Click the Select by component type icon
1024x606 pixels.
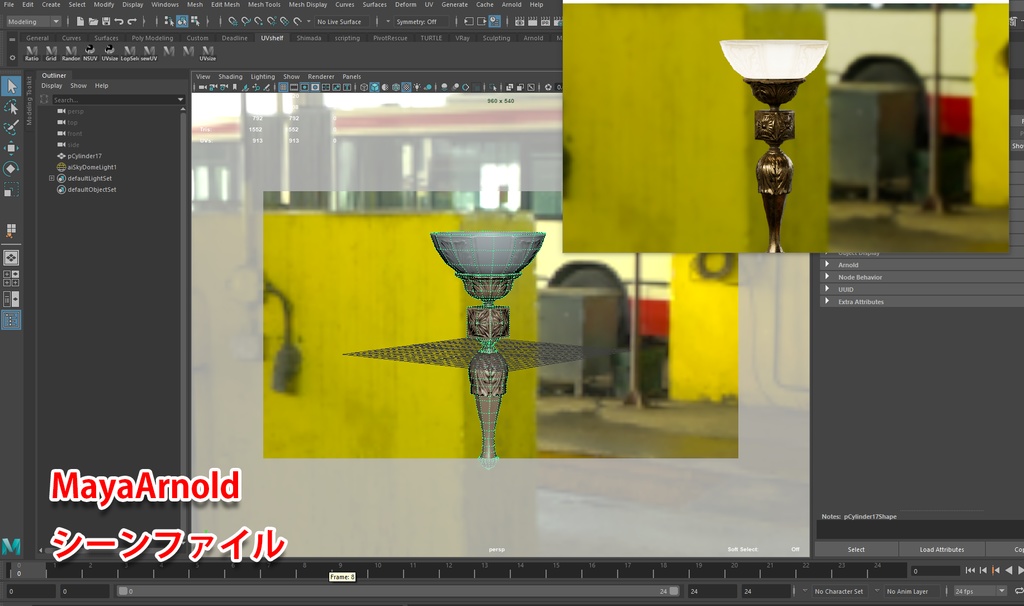click(x=195, y=22)
